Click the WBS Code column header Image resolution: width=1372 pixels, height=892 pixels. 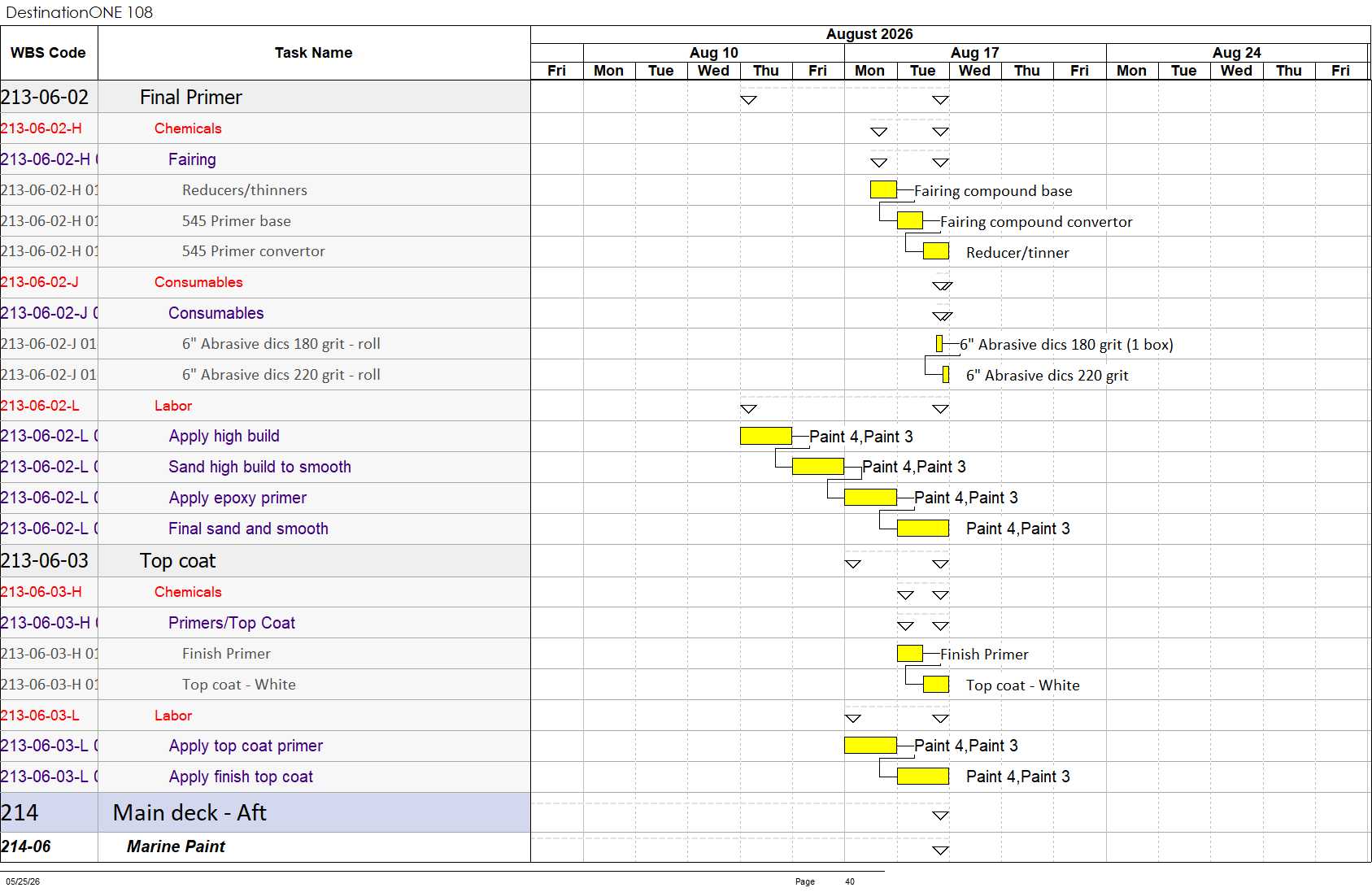(x=49, y=53)
